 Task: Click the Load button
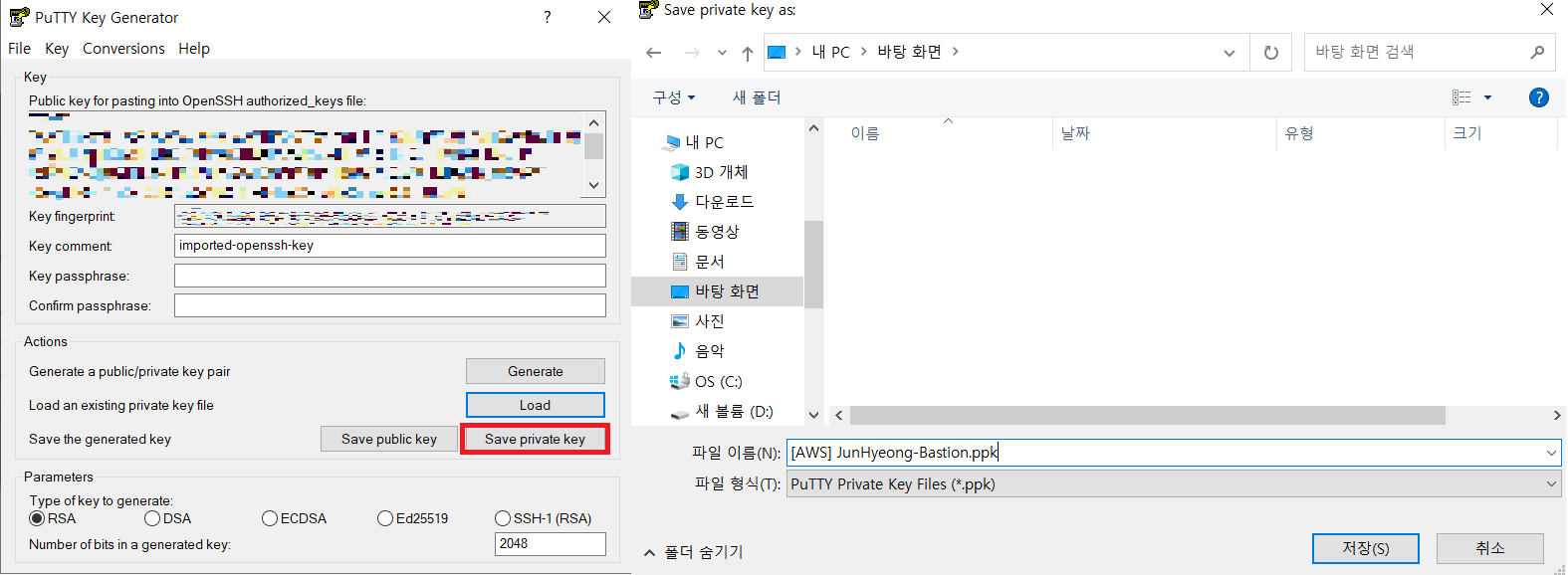[536, 405]
